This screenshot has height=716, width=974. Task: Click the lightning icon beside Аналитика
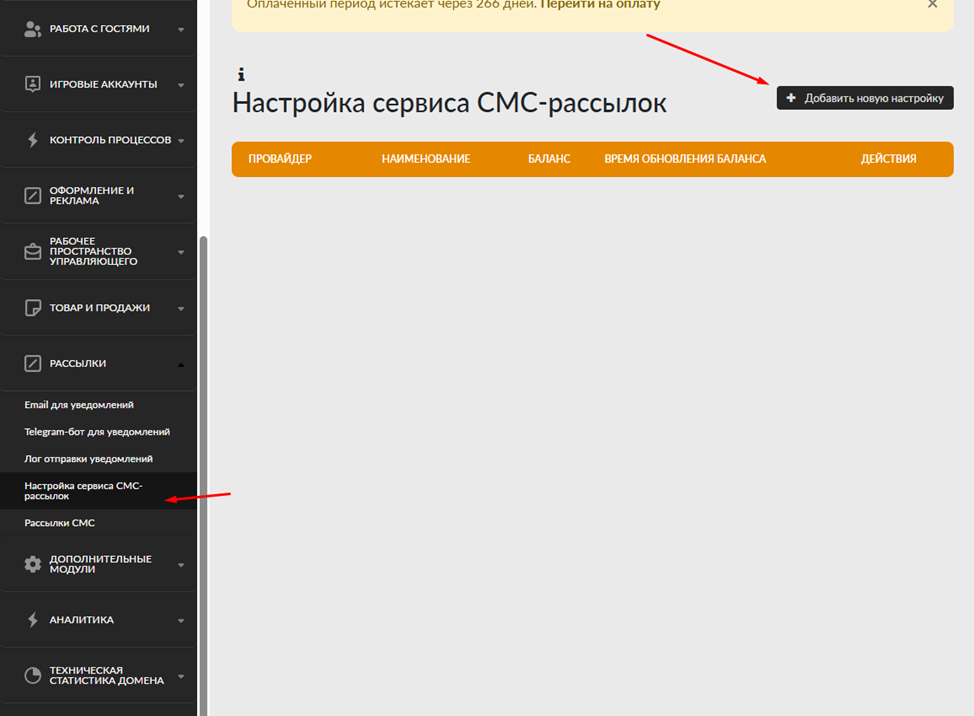(x=33, y=620)
